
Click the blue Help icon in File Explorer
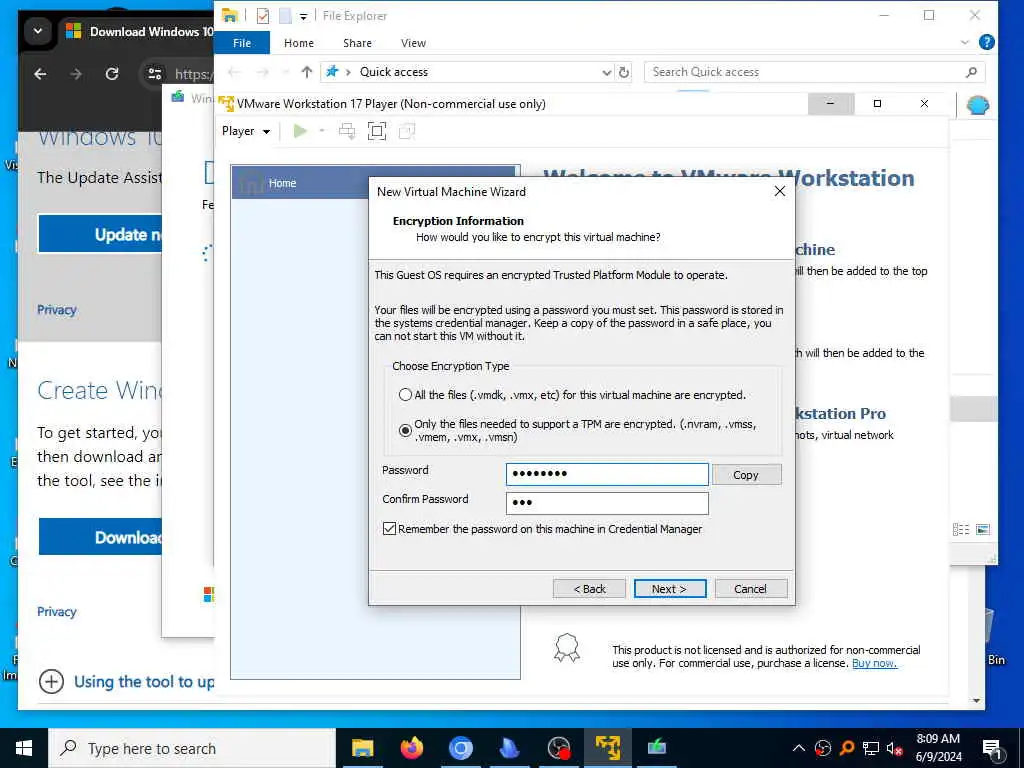click(987, 42)
